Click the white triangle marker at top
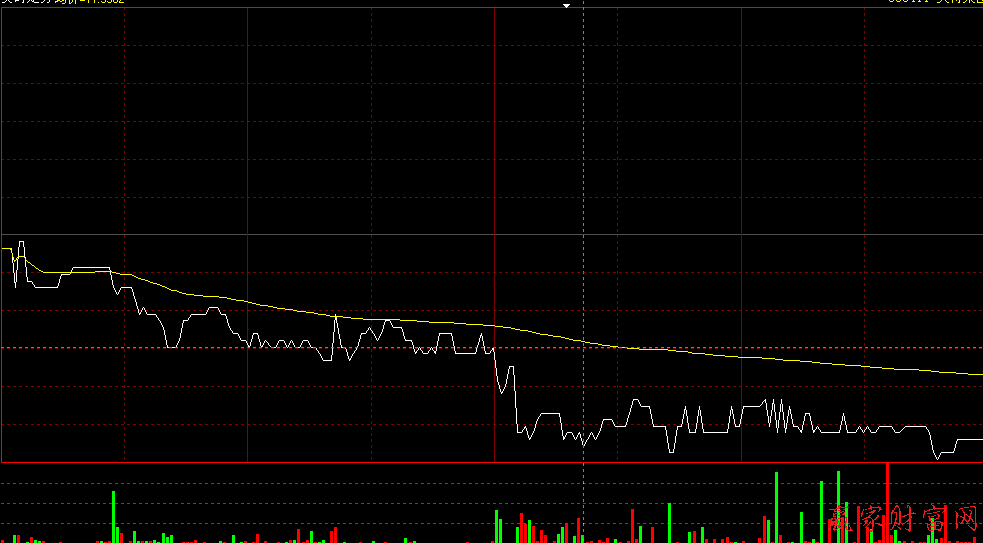The height and width of the screenshot is (543, 983). [566, 6]
